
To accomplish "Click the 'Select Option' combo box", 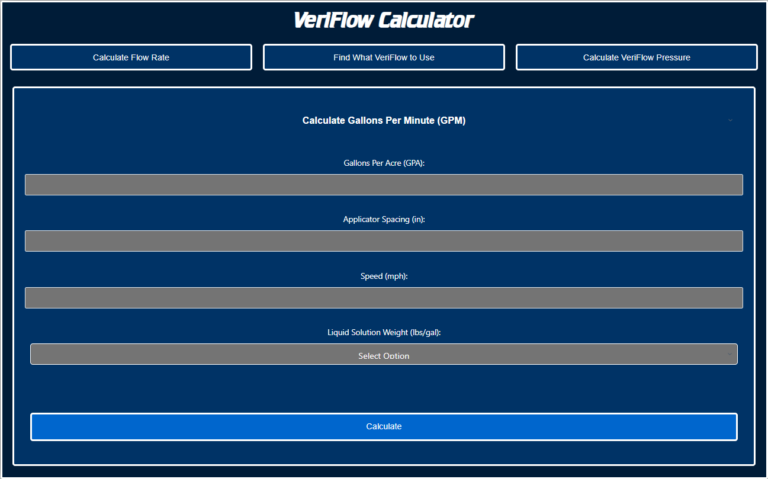I will (384, 355).
